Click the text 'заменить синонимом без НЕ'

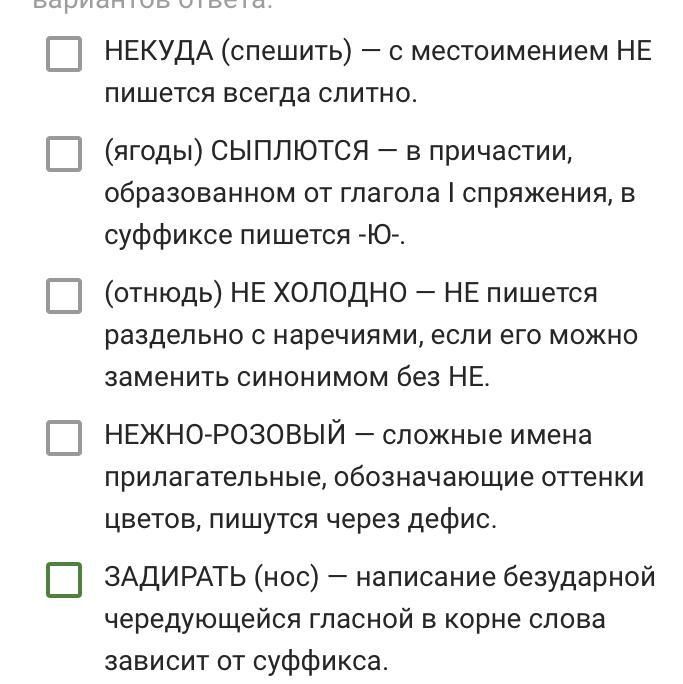pyautogui.click(x=296, y=377)
